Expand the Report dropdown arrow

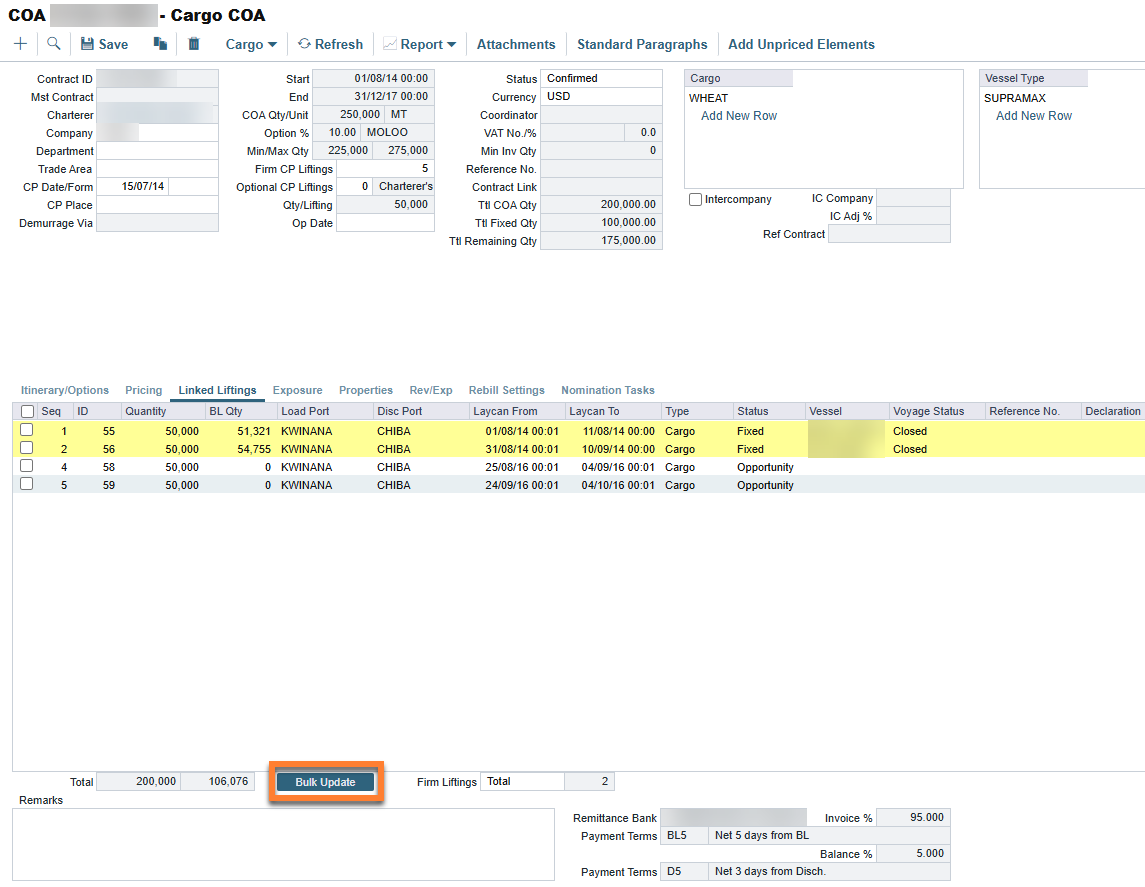451,45
